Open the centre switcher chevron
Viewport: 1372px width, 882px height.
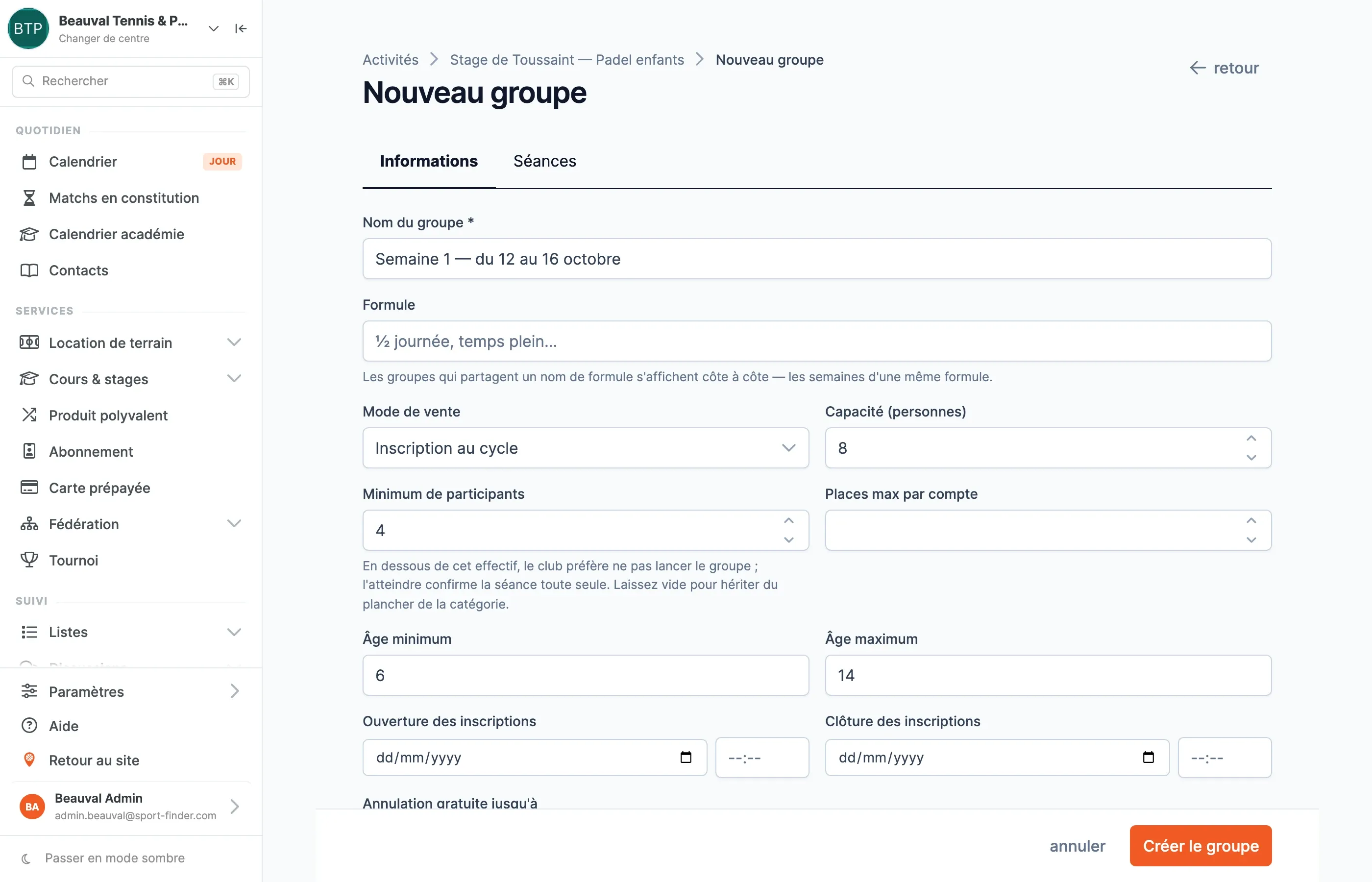coord(214,28)
